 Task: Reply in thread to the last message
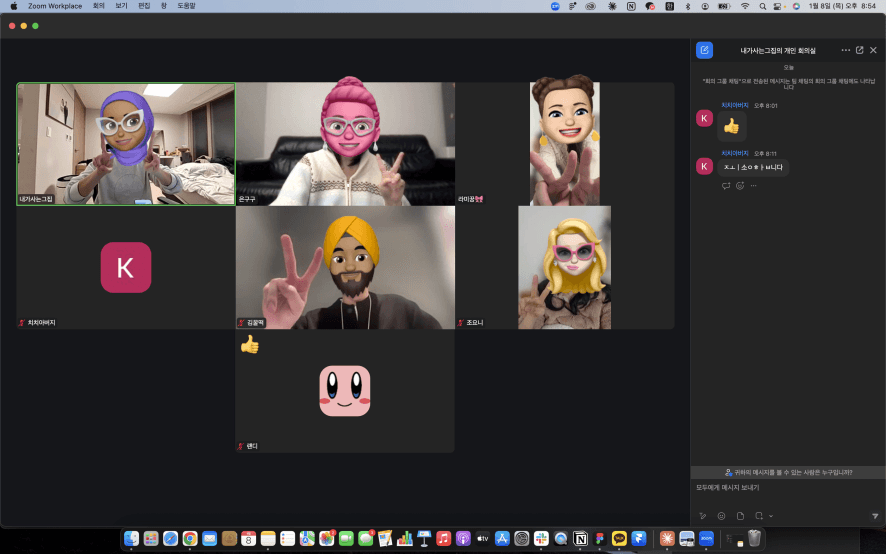coord(726,186)
